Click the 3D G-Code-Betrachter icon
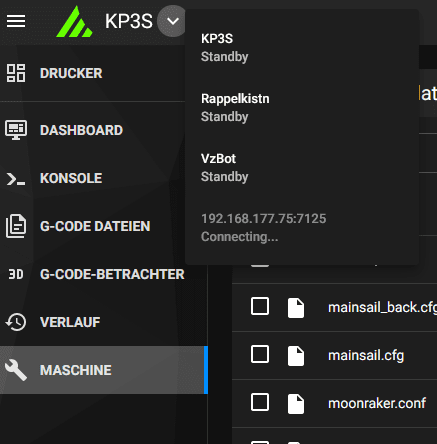Image resolution: width=437 pixels, height=444 pixels. click(x=16, y=274)
